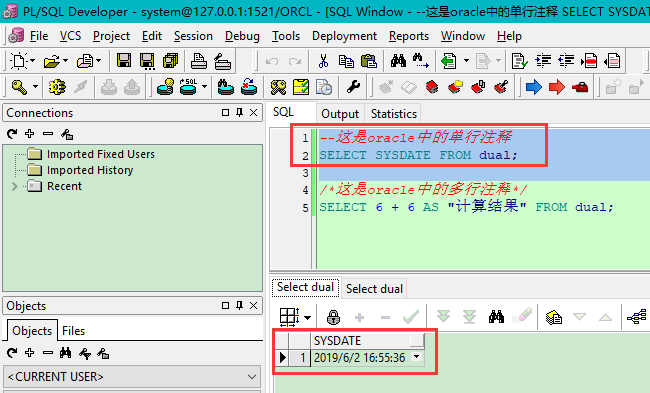Screen dimensions: 650x393
Task: Click the Log on key icon
Action: click(x=19, y=87)
